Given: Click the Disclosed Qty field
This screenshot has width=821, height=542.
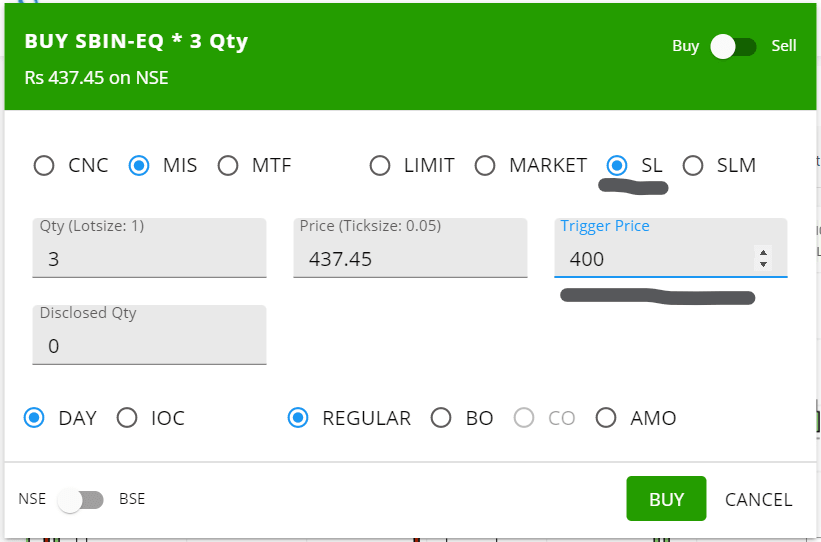Looking at the screenshot, I should 149,335.
